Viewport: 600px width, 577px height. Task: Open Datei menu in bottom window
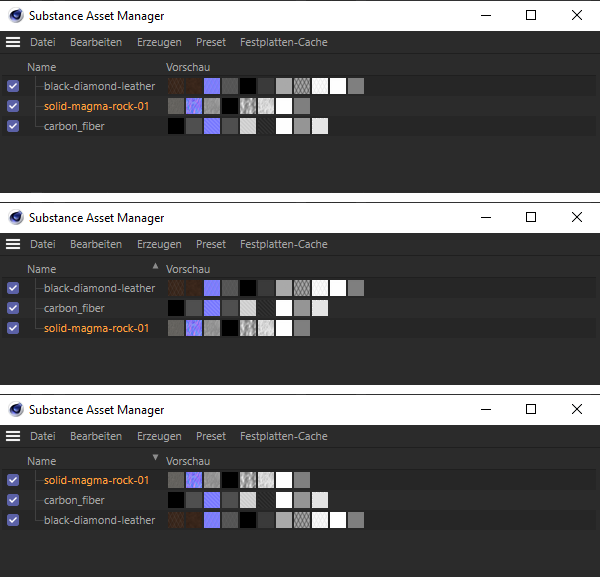[43, 436]
